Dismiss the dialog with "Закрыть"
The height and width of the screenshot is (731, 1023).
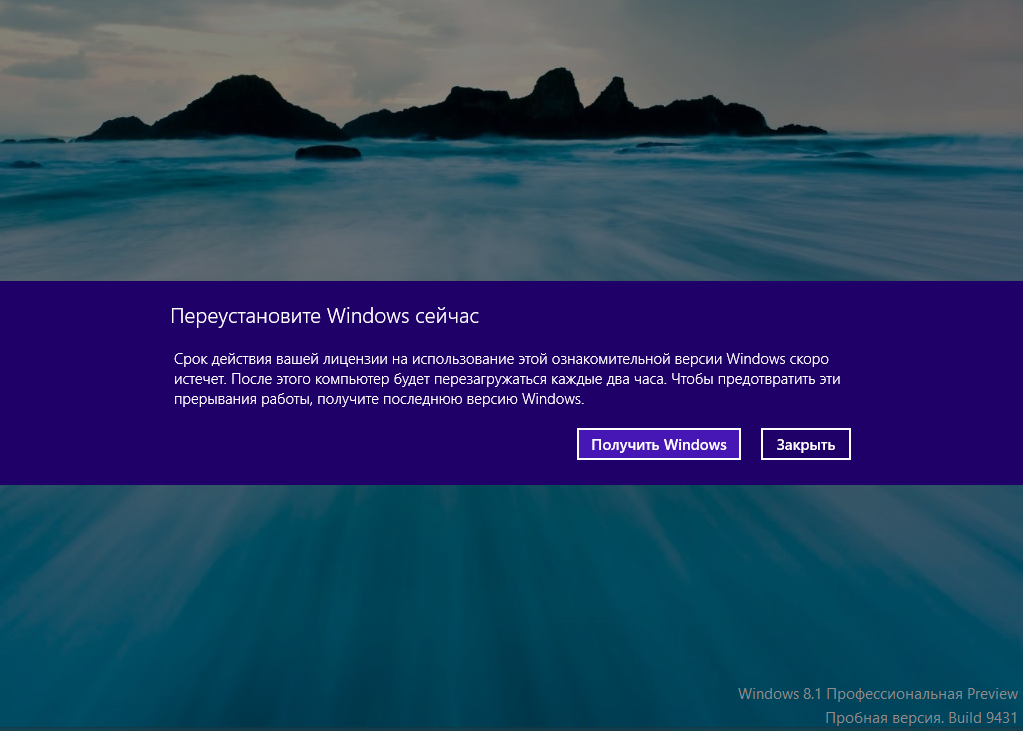point(806,444)
